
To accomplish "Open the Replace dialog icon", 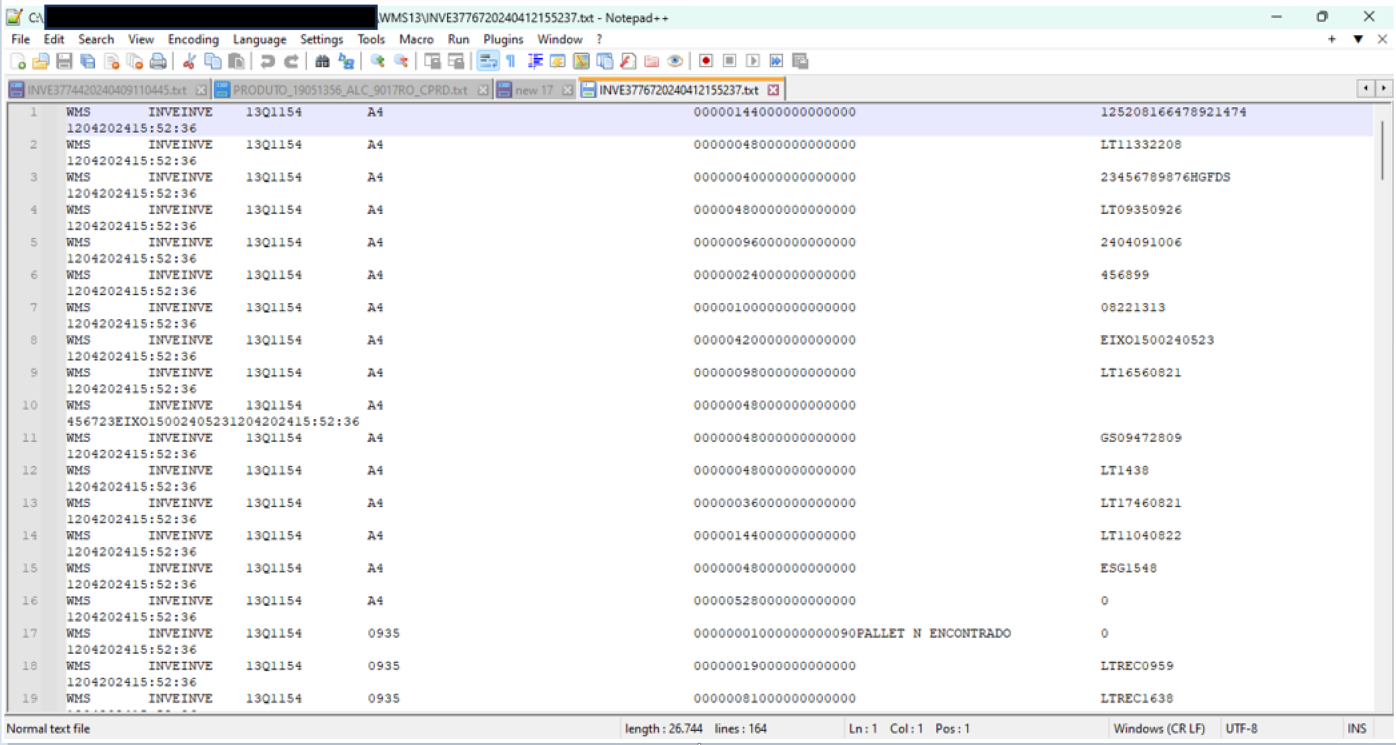I will click(x=346, y=61).
